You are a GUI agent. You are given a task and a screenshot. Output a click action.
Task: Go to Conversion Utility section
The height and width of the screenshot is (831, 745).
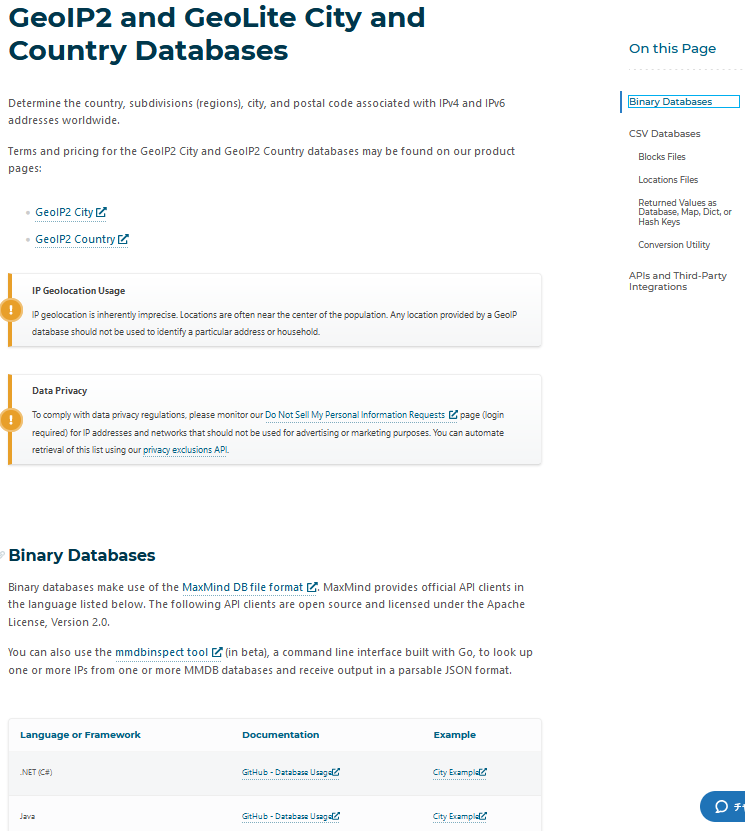674,245
